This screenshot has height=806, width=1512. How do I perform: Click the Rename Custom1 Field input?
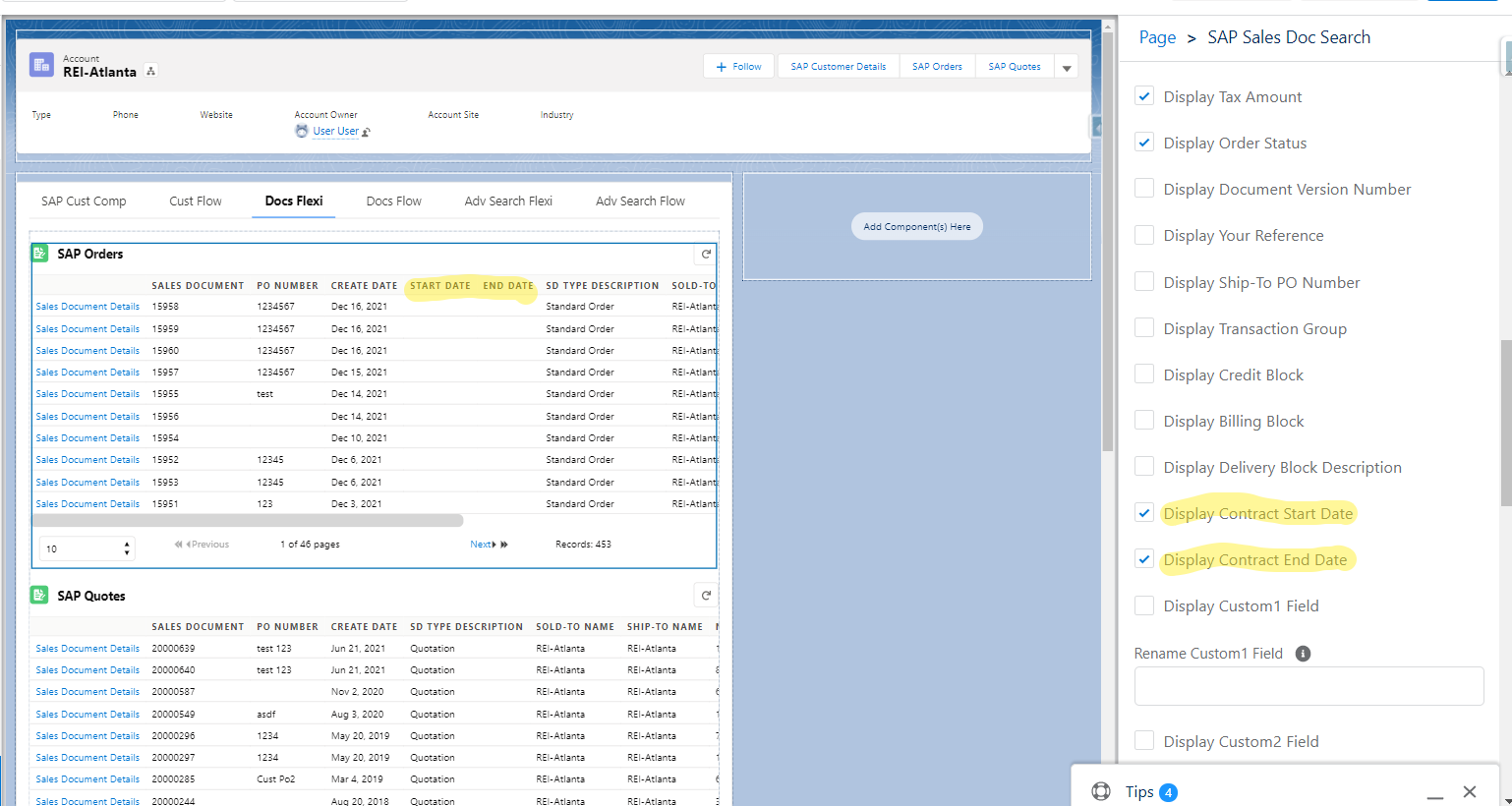[1308, 686]
